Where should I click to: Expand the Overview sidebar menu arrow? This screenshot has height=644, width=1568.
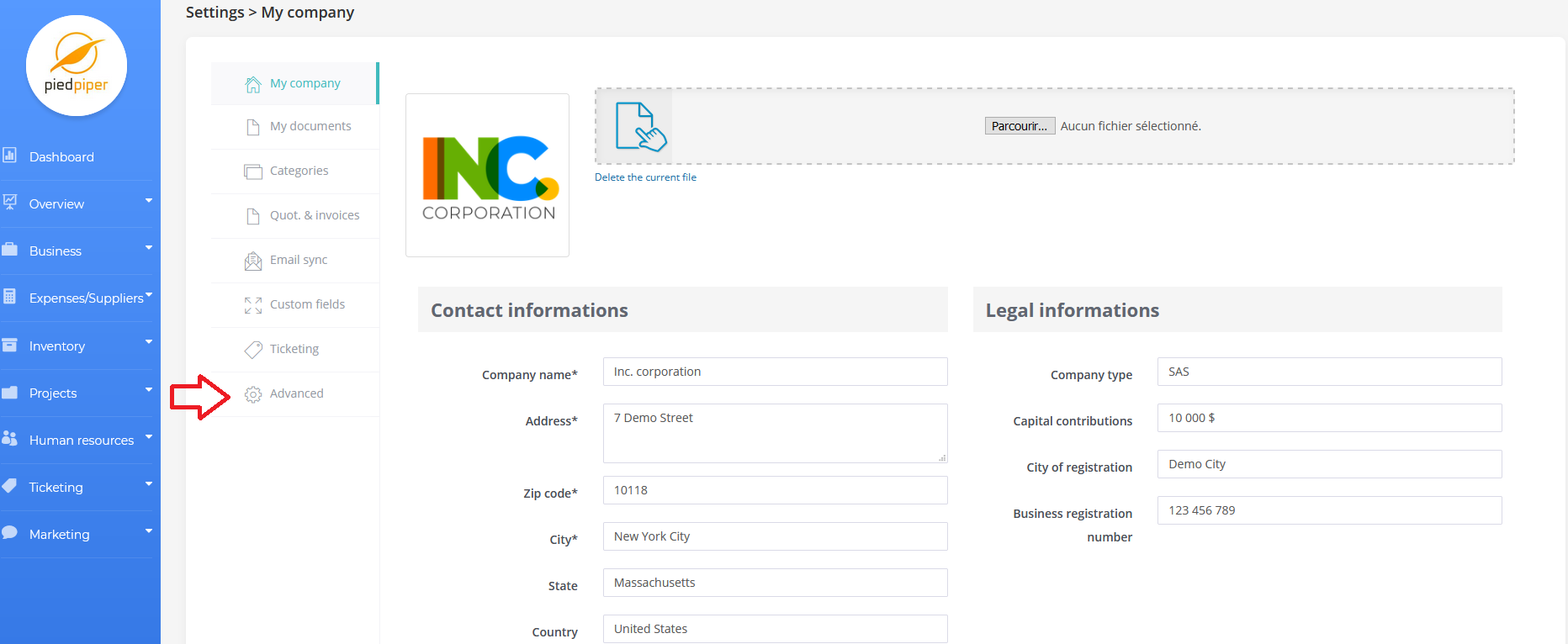coord(149,201)
